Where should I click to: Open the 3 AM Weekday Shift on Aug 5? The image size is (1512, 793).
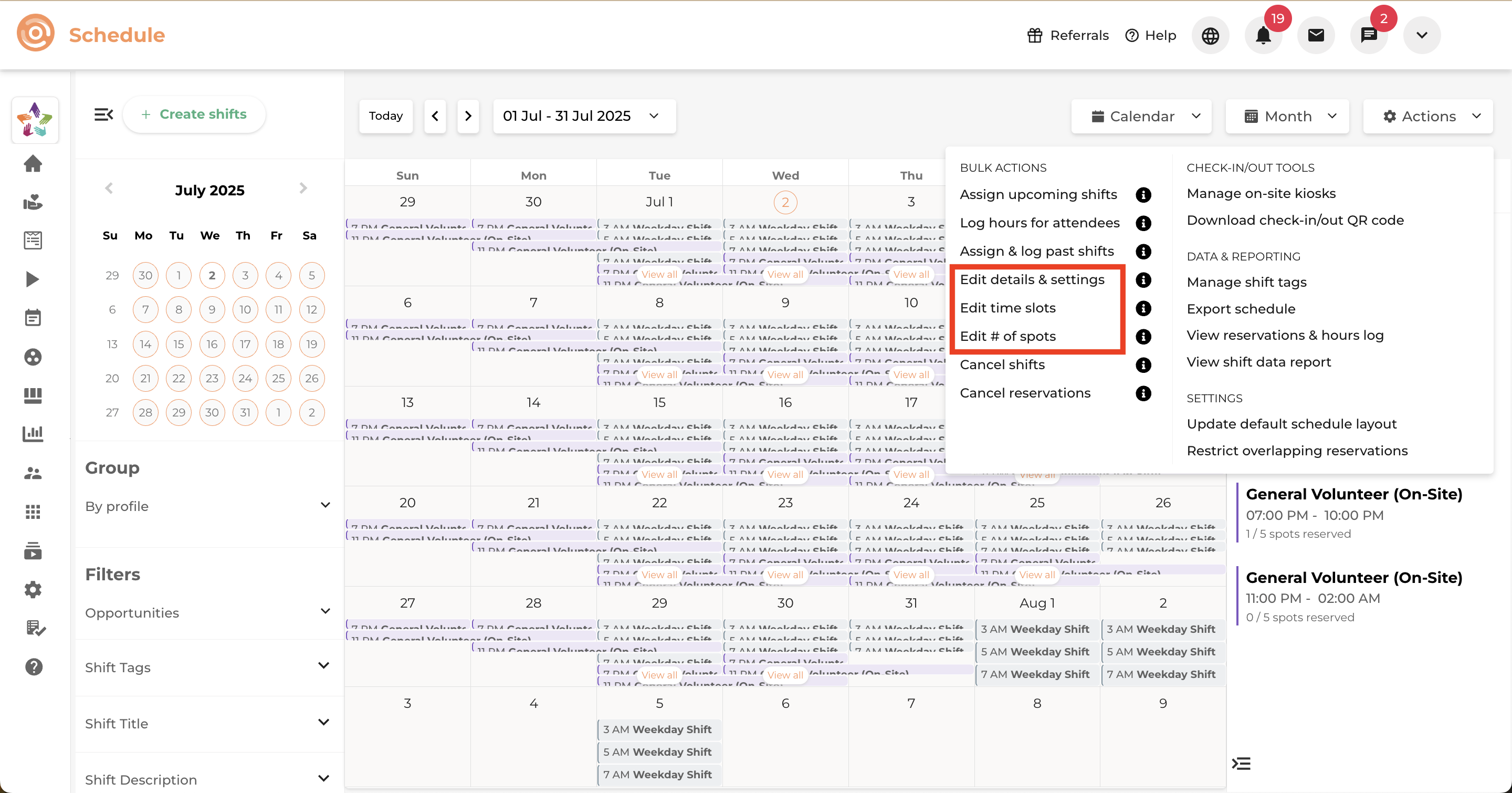pos(660,729)
